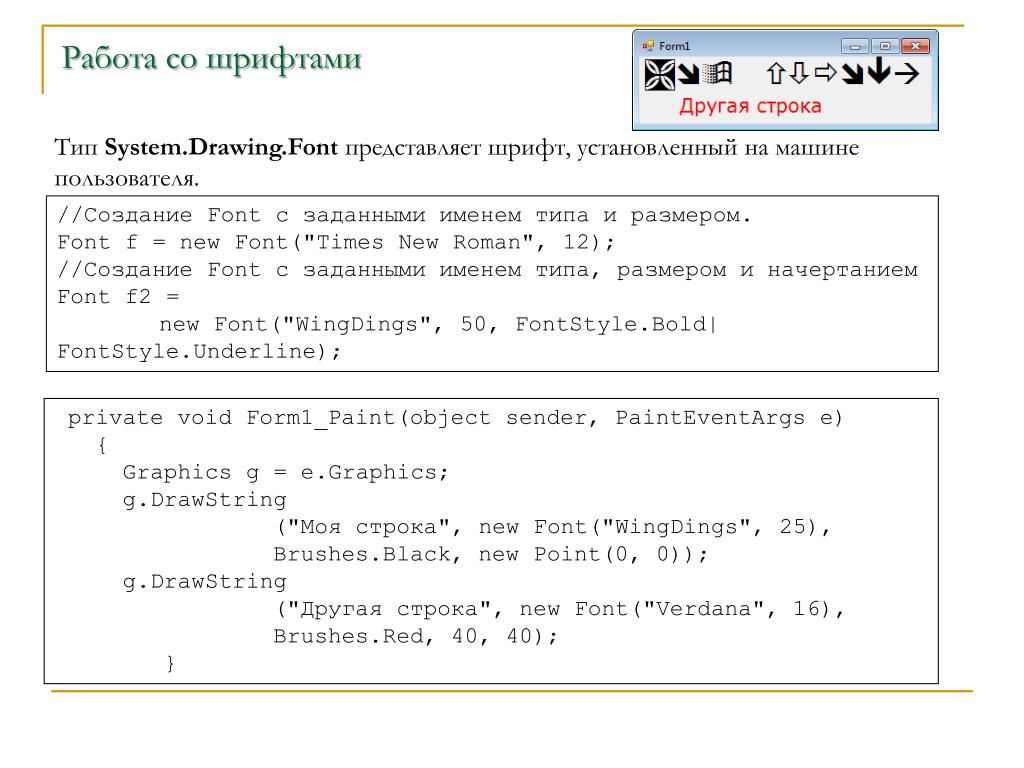Image resolution: width=1024 pixels, height=768 pixels.
Task: Click the thin right arrow glyph in Form1
Action: (906, 73)
